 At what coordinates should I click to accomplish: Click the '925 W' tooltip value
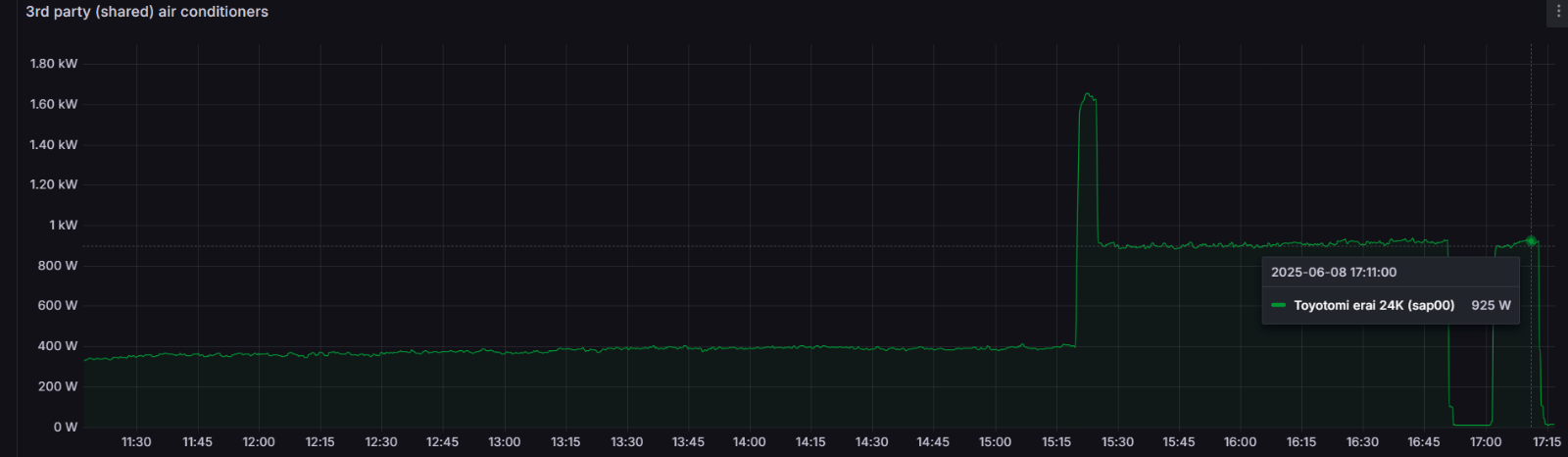tap(1491, 305)
